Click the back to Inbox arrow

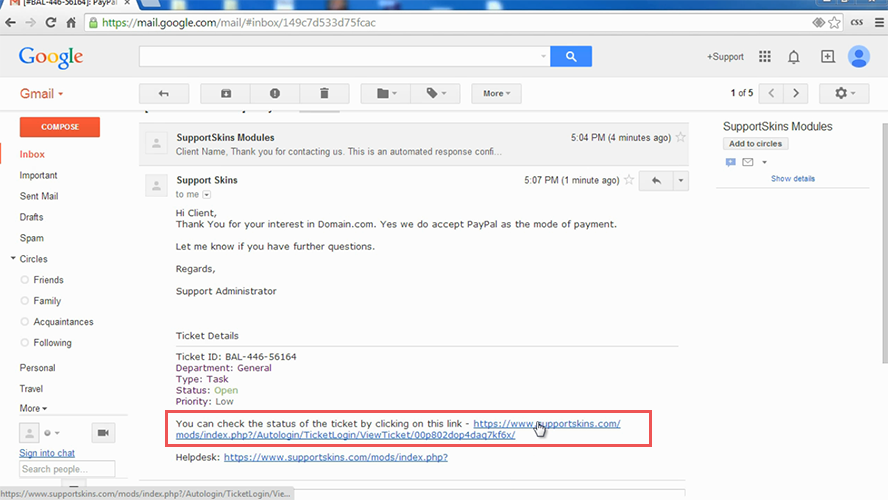click(164, 93)
